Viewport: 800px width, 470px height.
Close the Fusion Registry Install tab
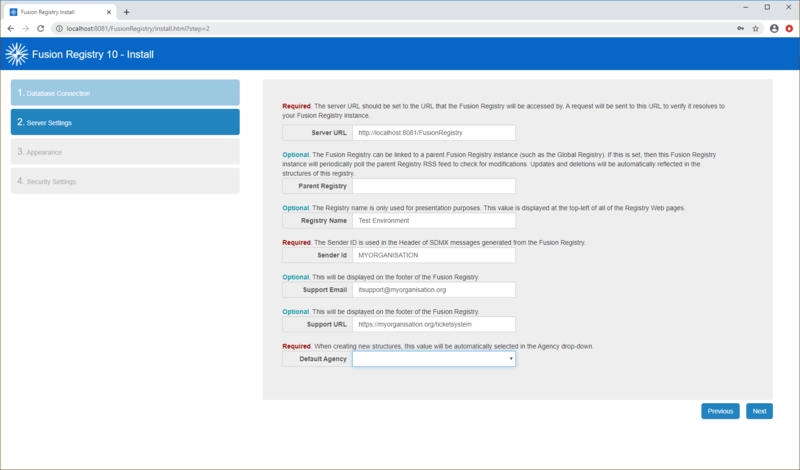coord(109,12)
